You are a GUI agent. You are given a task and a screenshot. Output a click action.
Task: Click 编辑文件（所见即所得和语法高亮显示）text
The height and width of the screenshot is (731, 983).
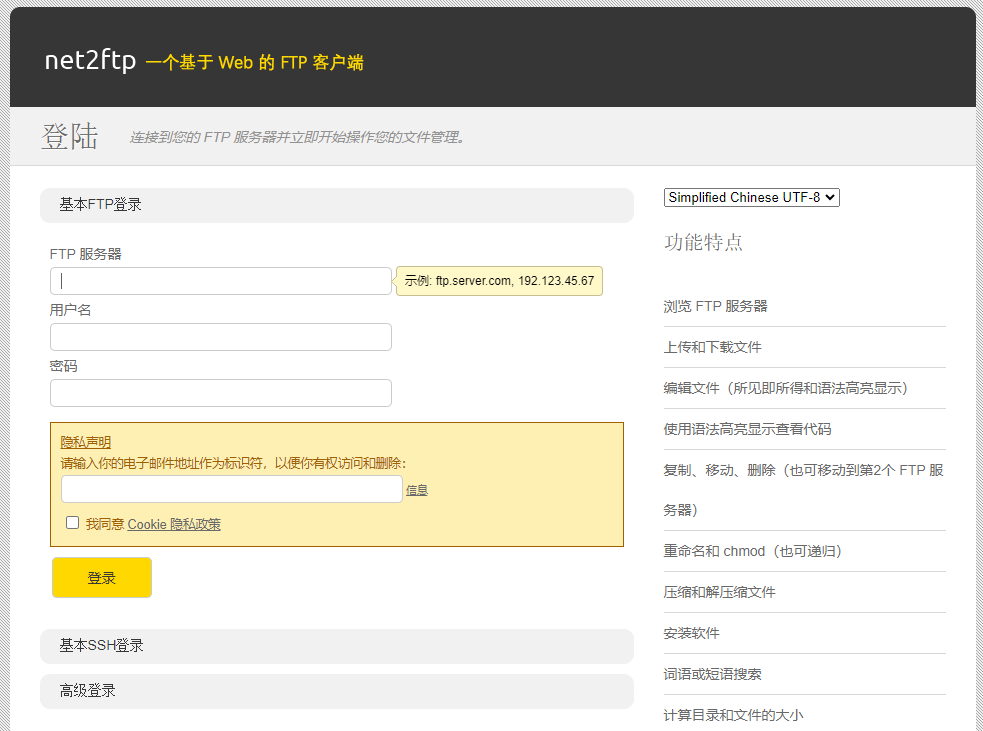tap(786, 388)
